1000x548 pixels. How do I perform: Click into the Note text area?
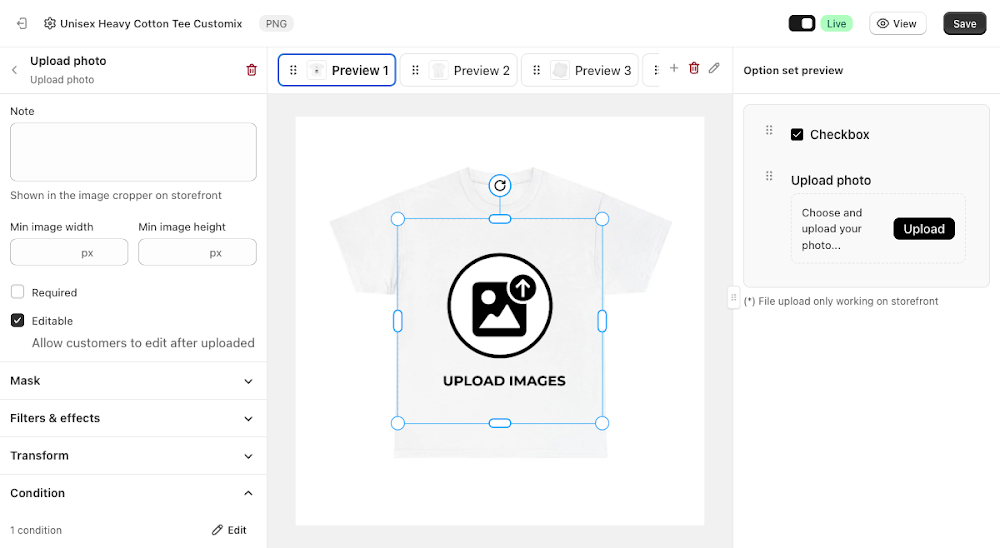(x=133, y=152)
